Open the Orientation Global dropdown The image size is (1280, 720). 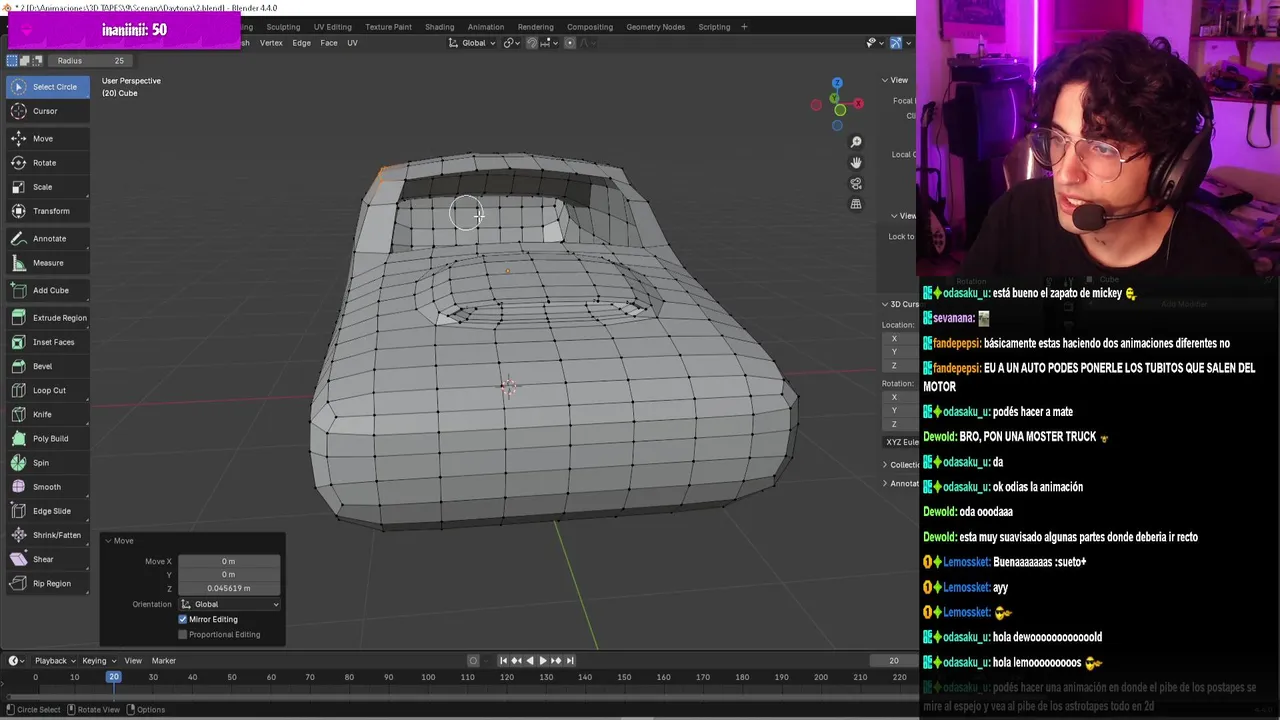230,604
